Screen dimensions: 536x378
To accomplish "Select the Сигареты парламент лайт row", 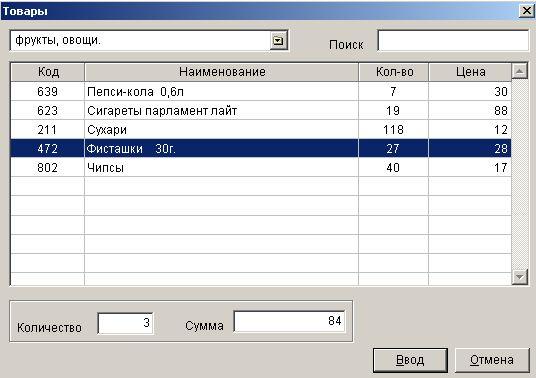I will [261, 110].
